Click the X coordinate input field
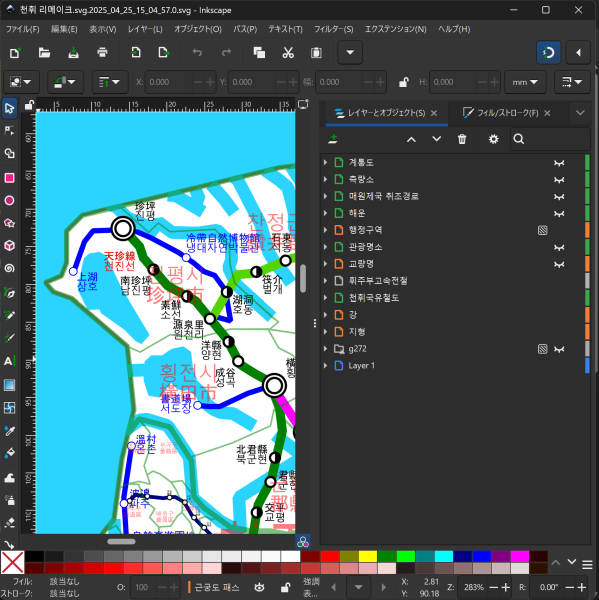599x600 pixels. pos(168,82)
